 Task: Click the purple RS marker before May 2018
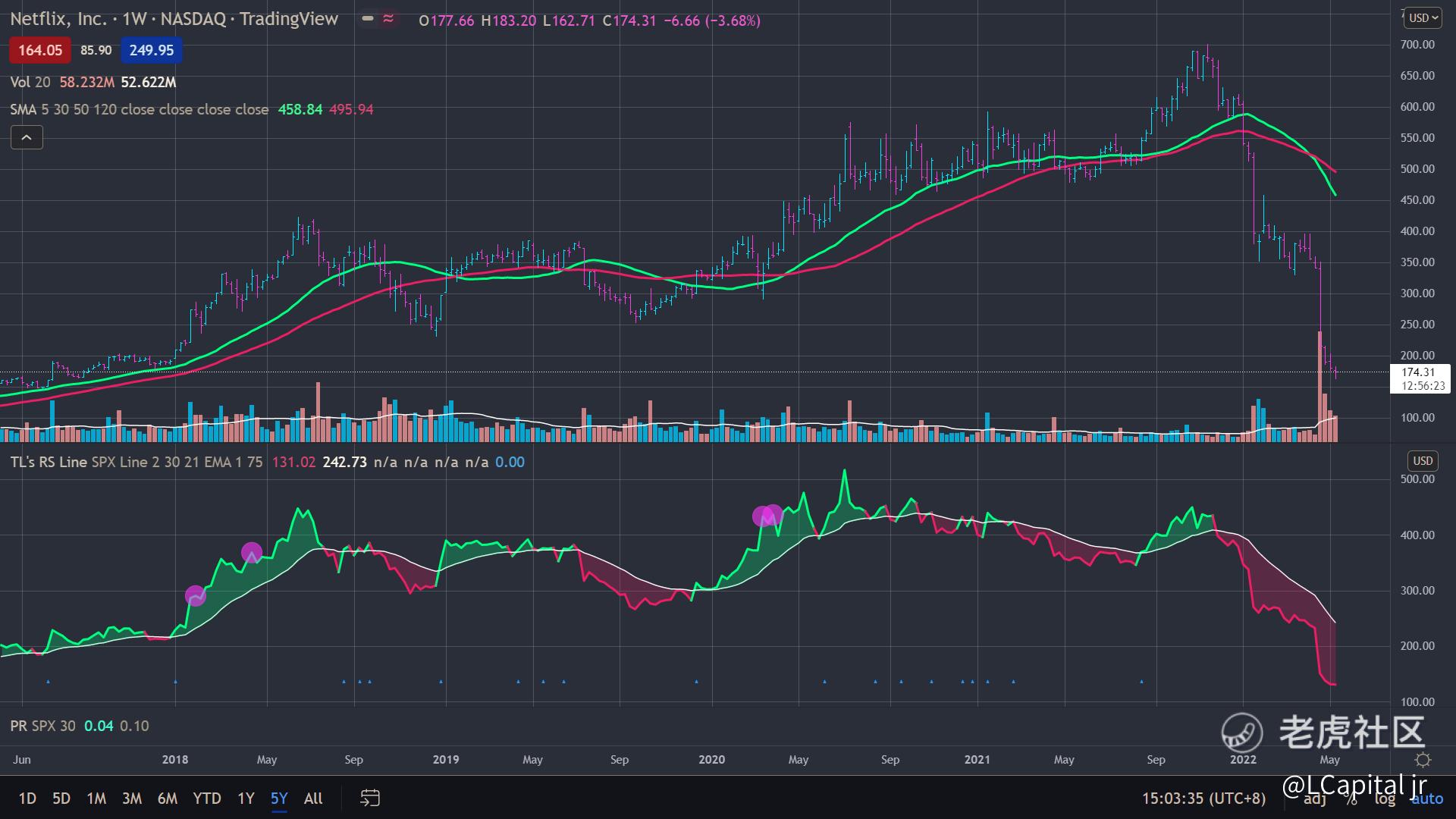[252, 553]
